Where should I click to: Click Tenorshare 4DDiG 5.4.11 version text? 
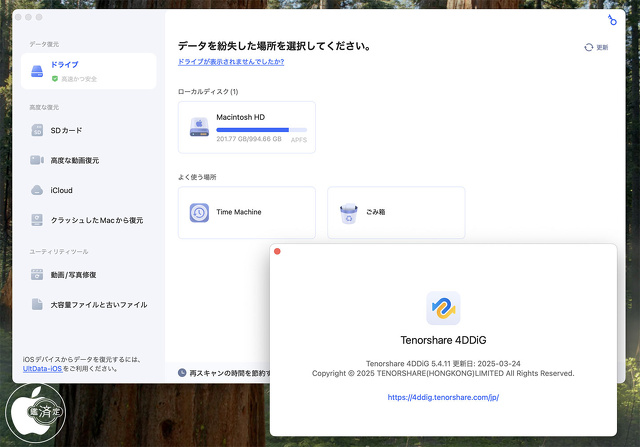tap(443, 363)
